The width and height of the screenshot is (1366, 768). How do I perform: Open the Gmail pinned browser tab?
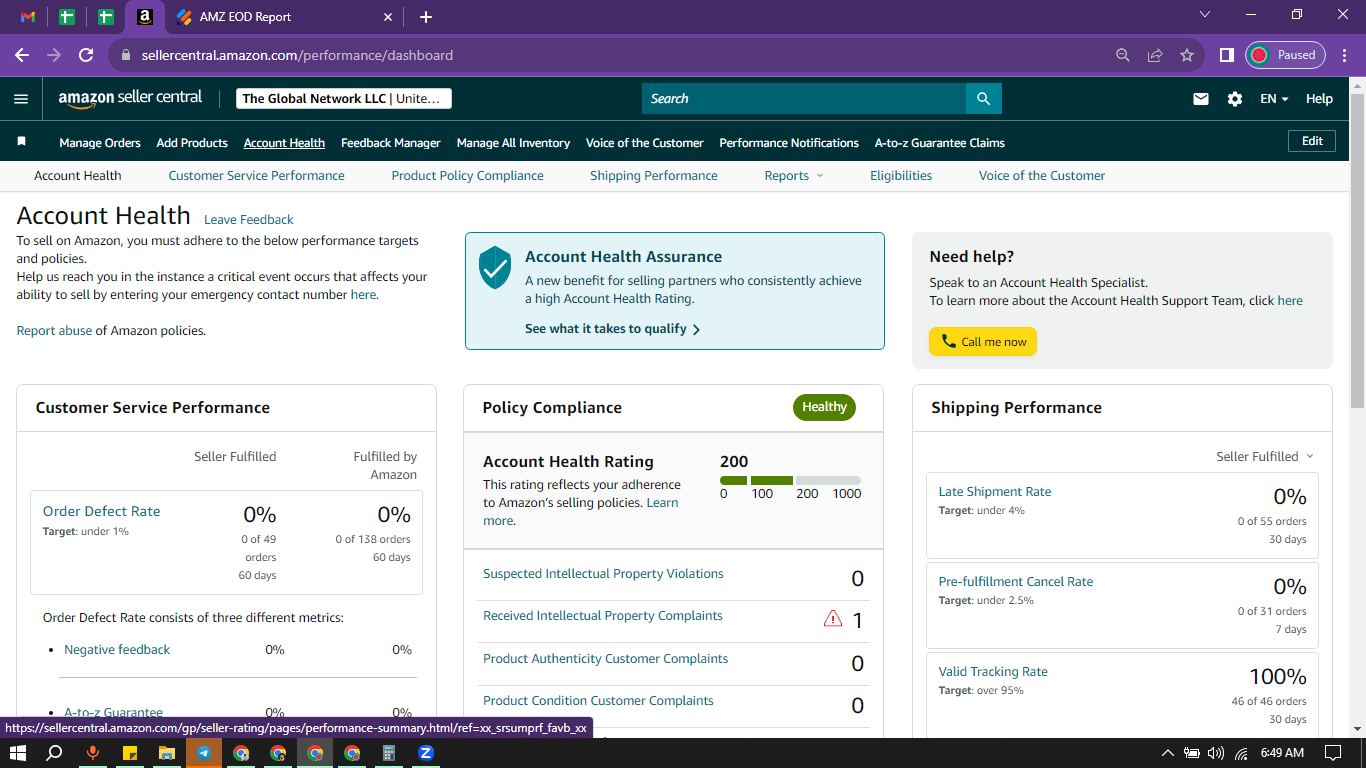(x=28, y=17)
